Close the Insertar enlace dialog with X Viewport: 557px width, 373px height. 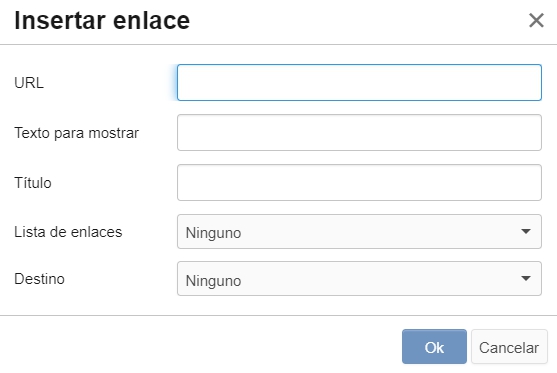(x=536, y=20)
